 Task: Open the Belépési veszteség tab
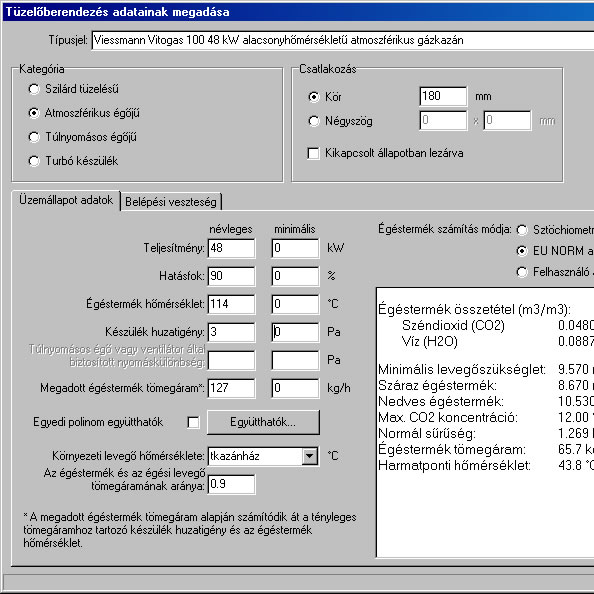click(171, 202)
